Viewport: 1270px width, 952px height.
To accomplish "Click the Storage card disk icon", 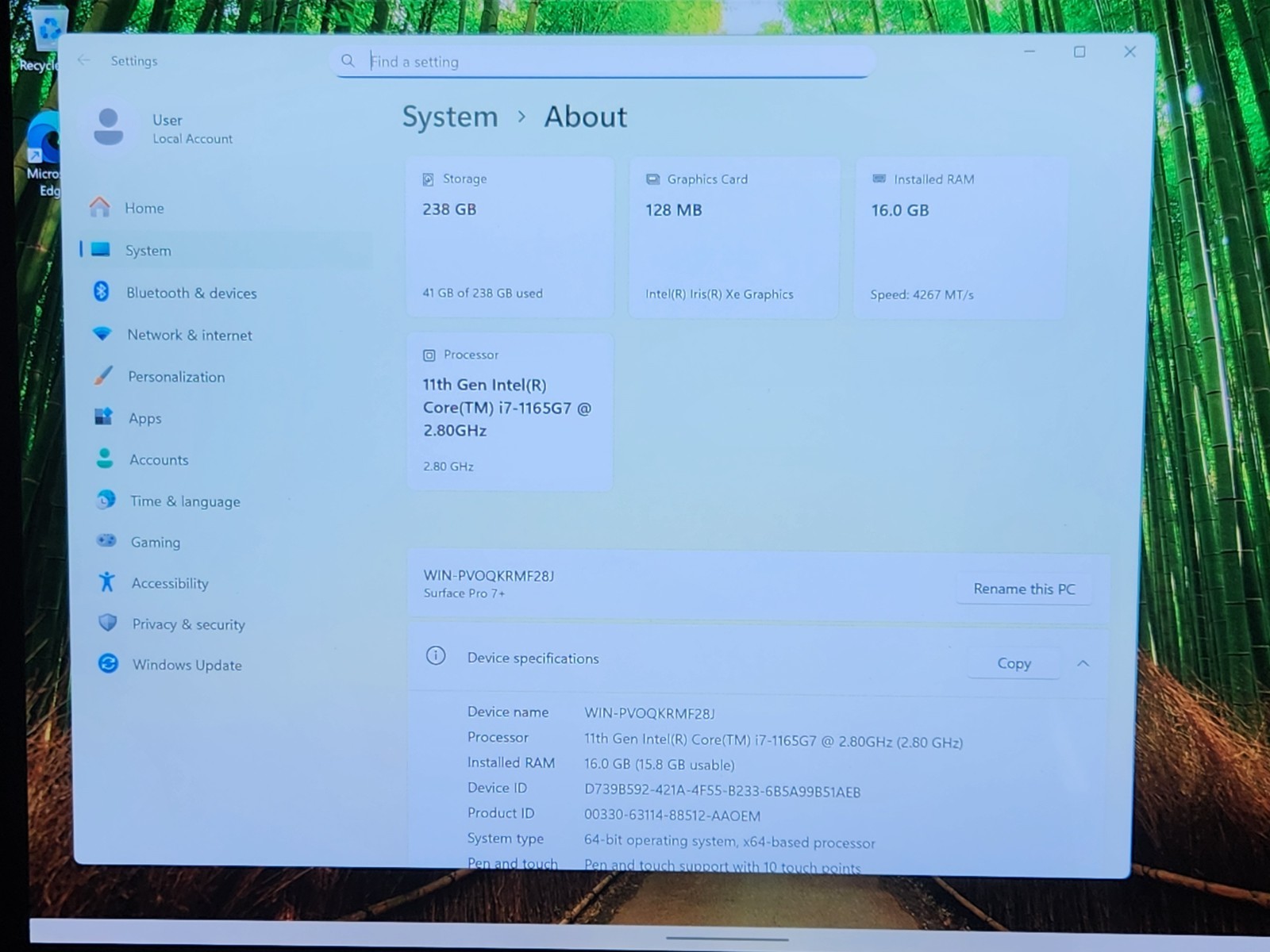I will [x=428, y=179].
